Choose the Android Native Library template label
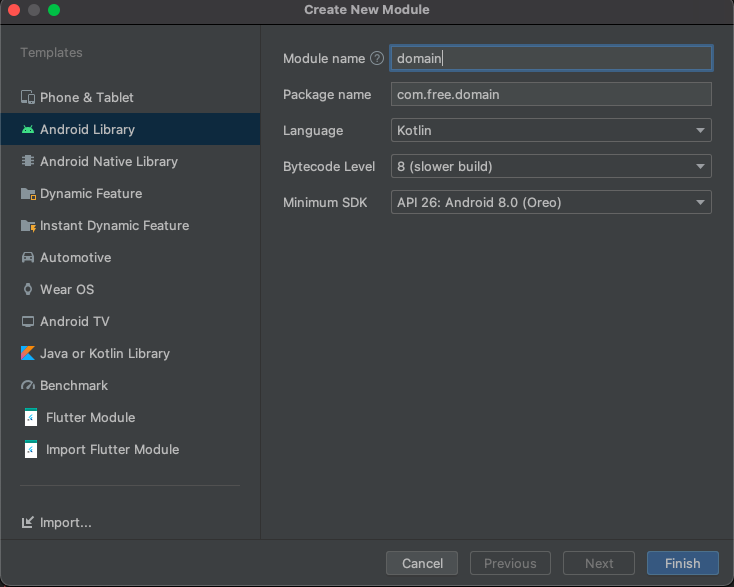 [109, 161]
